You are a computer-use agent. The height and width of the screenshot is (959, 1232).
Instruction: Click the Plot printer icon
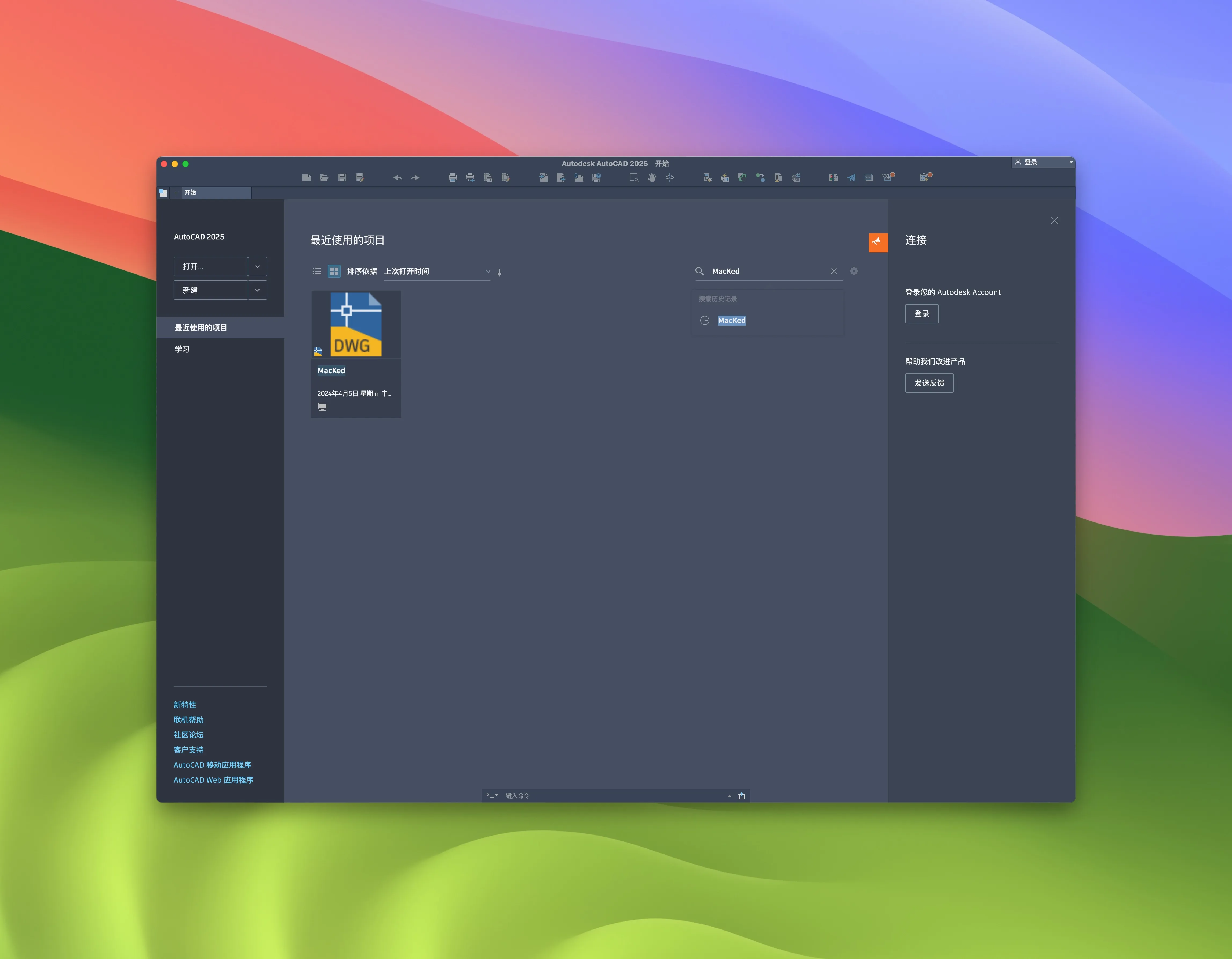[x=453, y=178]
